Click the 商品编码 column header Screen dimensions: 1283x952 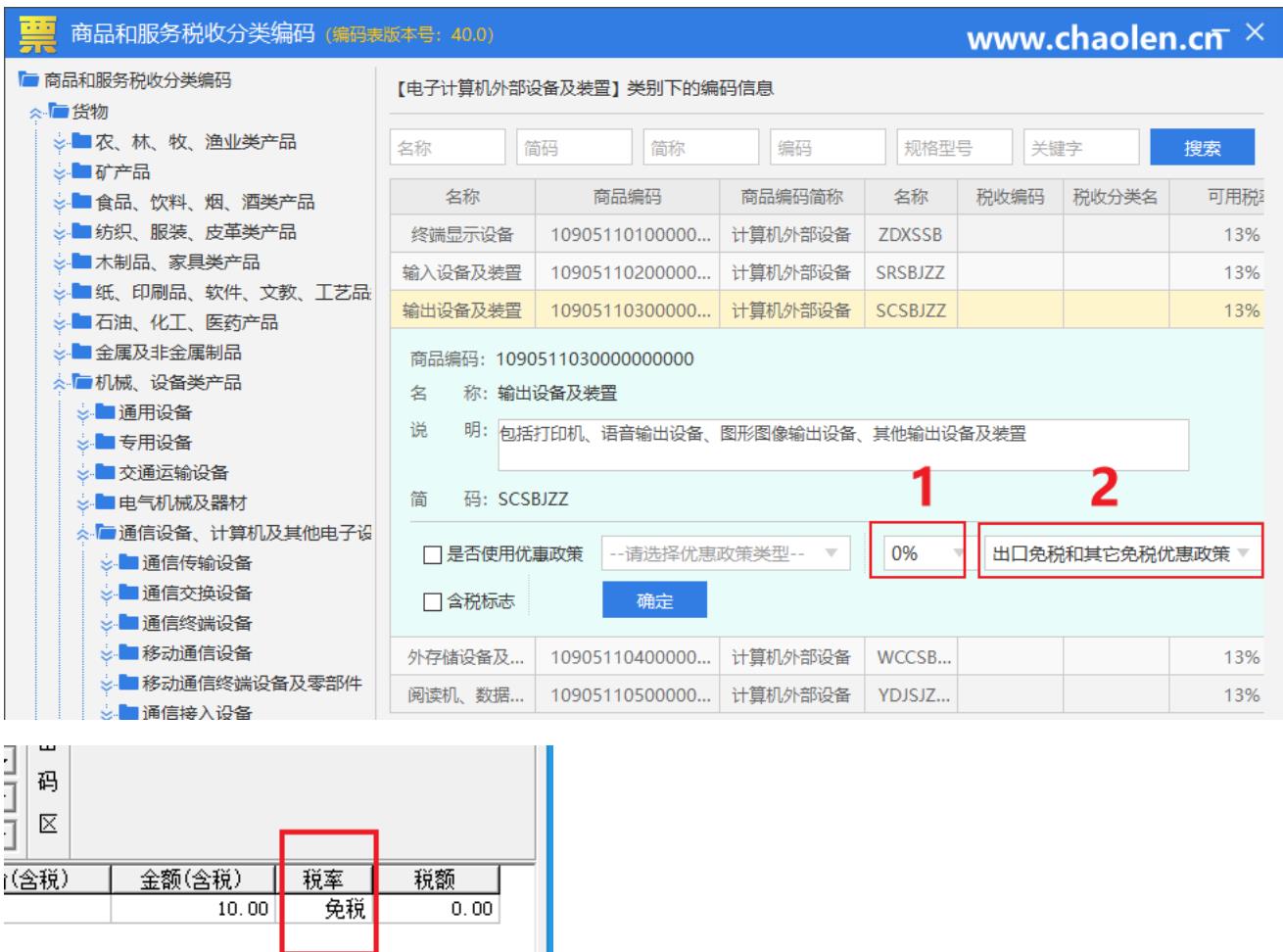(x=627, y=197)
